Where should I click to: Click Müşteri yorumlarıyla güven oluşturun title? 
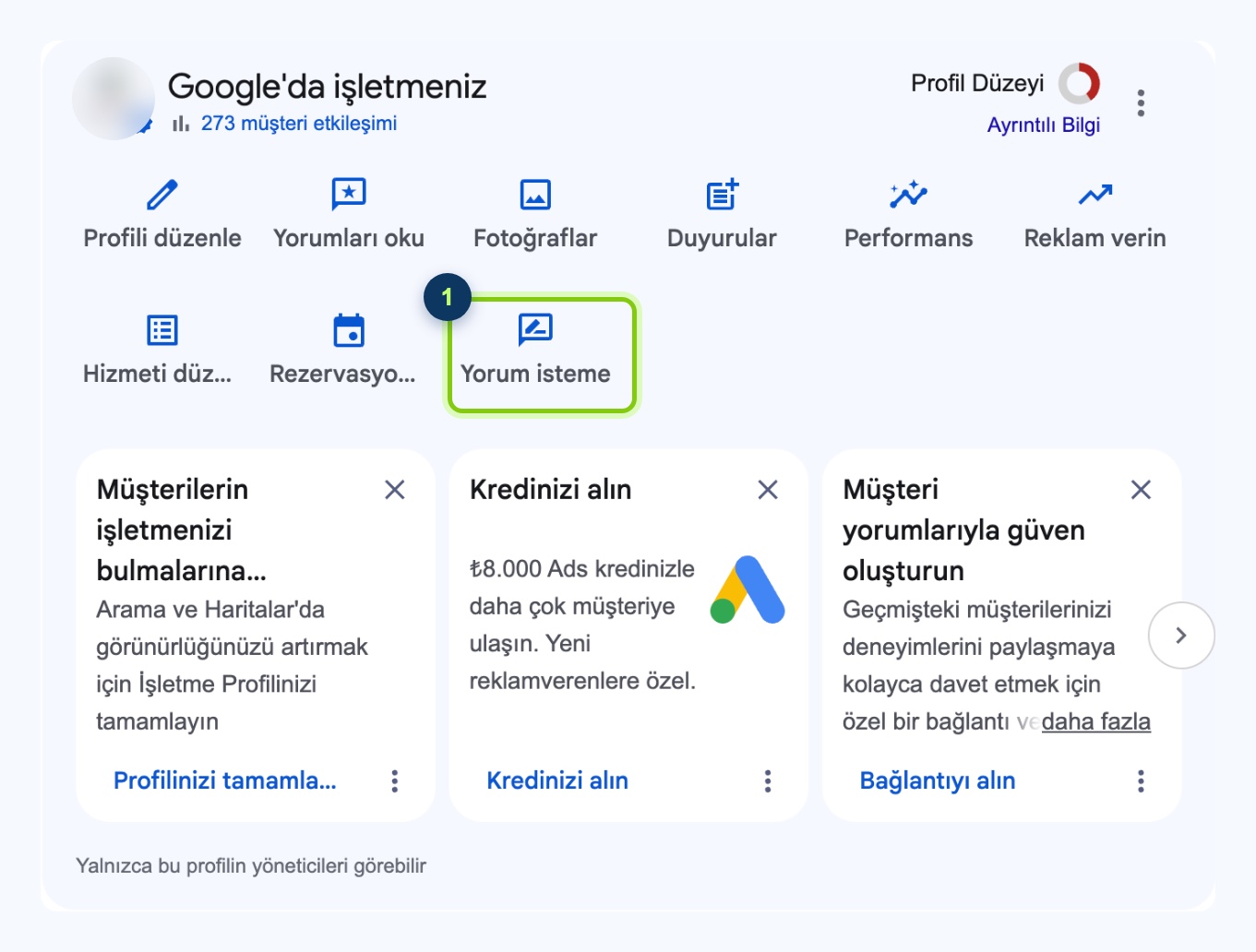point(963,530)
